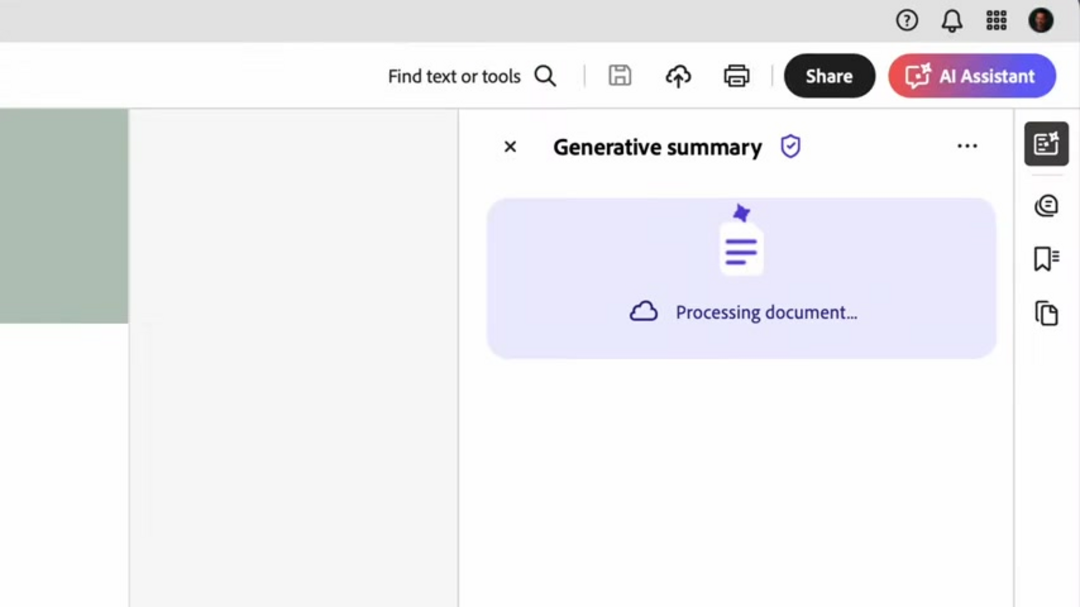Show notifications via the bell icon
The width and height of the screenshot is (1080, 607).
point(952,20)
